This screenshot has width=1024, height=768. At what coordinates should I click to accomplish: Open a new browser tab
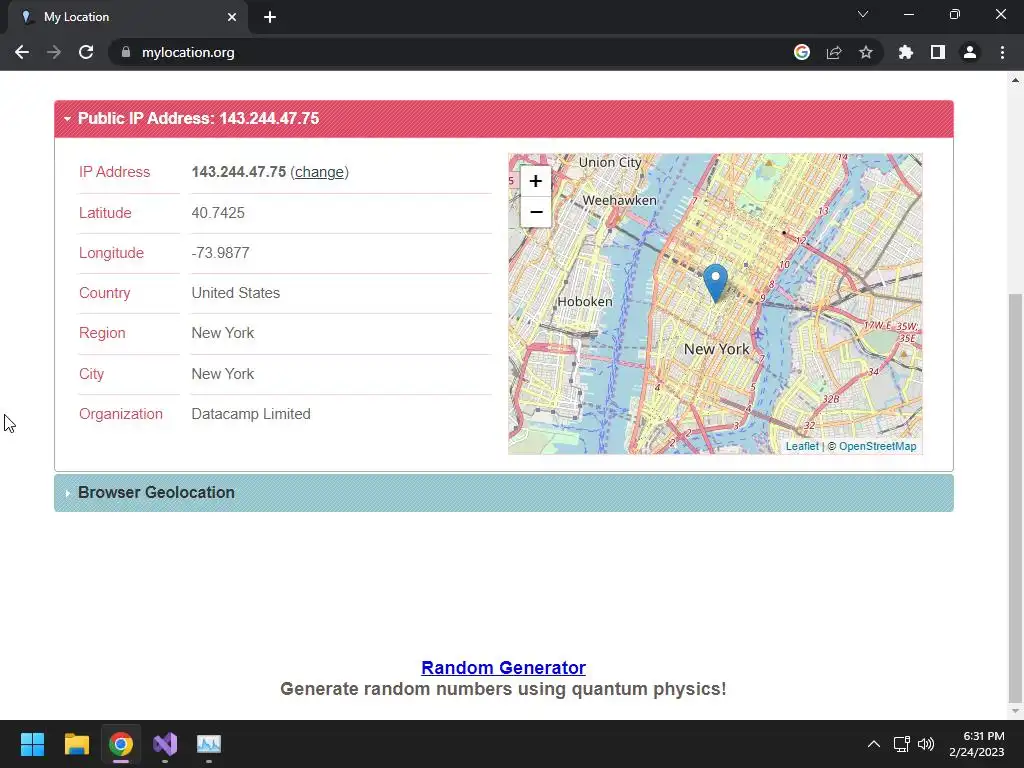[x=270, y=17]
